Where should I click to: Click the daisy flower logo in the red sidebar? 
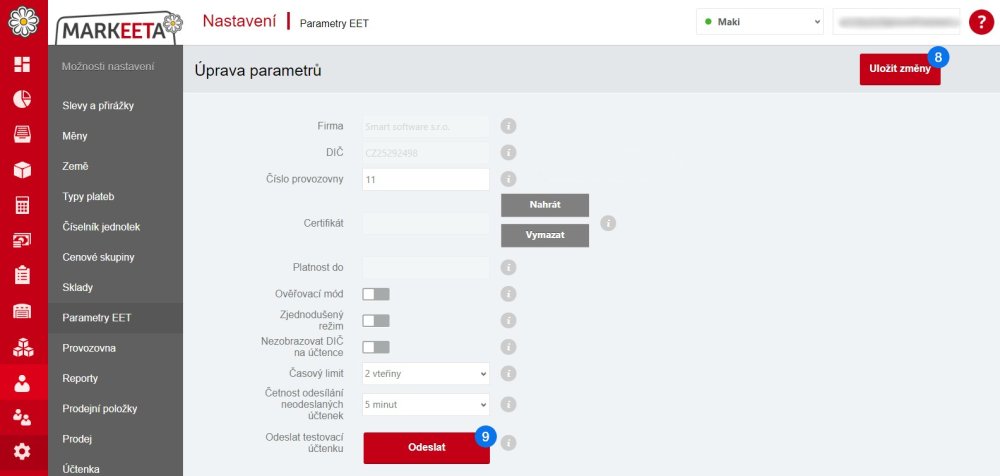click(23, 21)
